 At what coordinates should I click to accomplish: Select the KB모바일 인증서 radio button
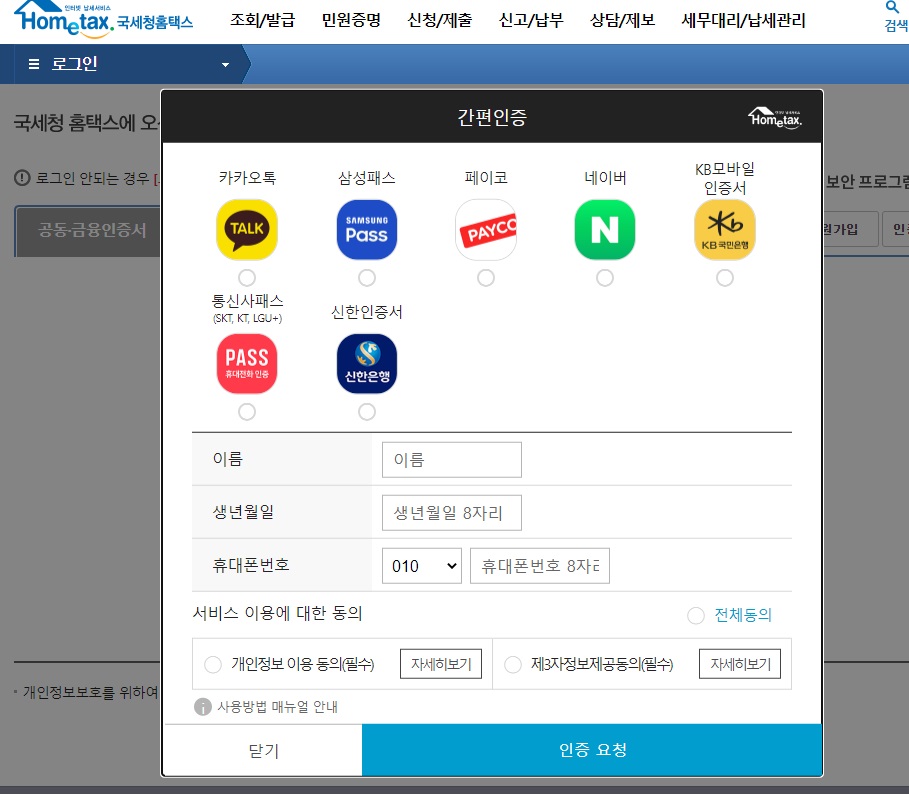tap(725, 278)
